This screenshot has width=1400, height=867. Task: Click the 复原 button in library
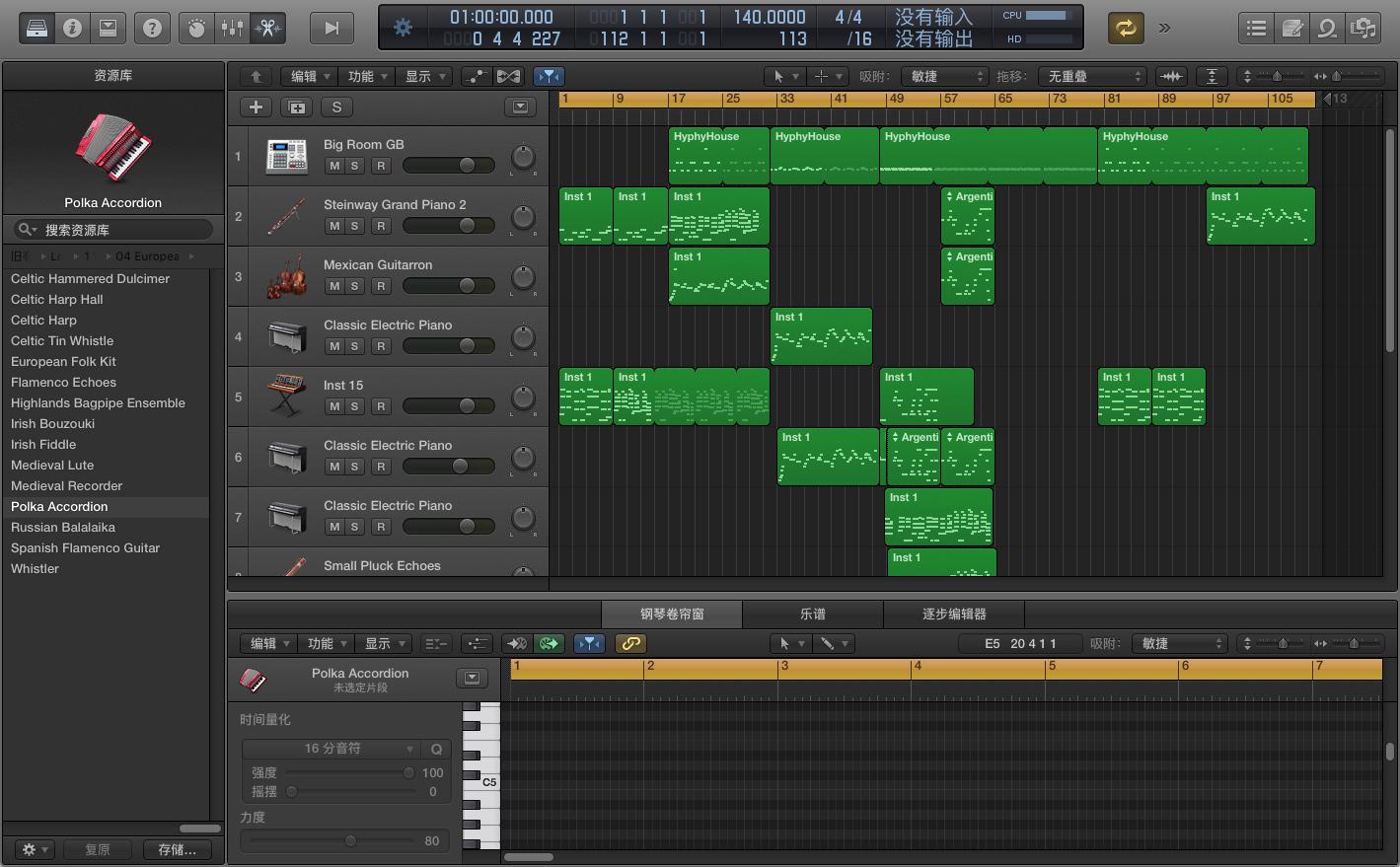coord(98,849)
